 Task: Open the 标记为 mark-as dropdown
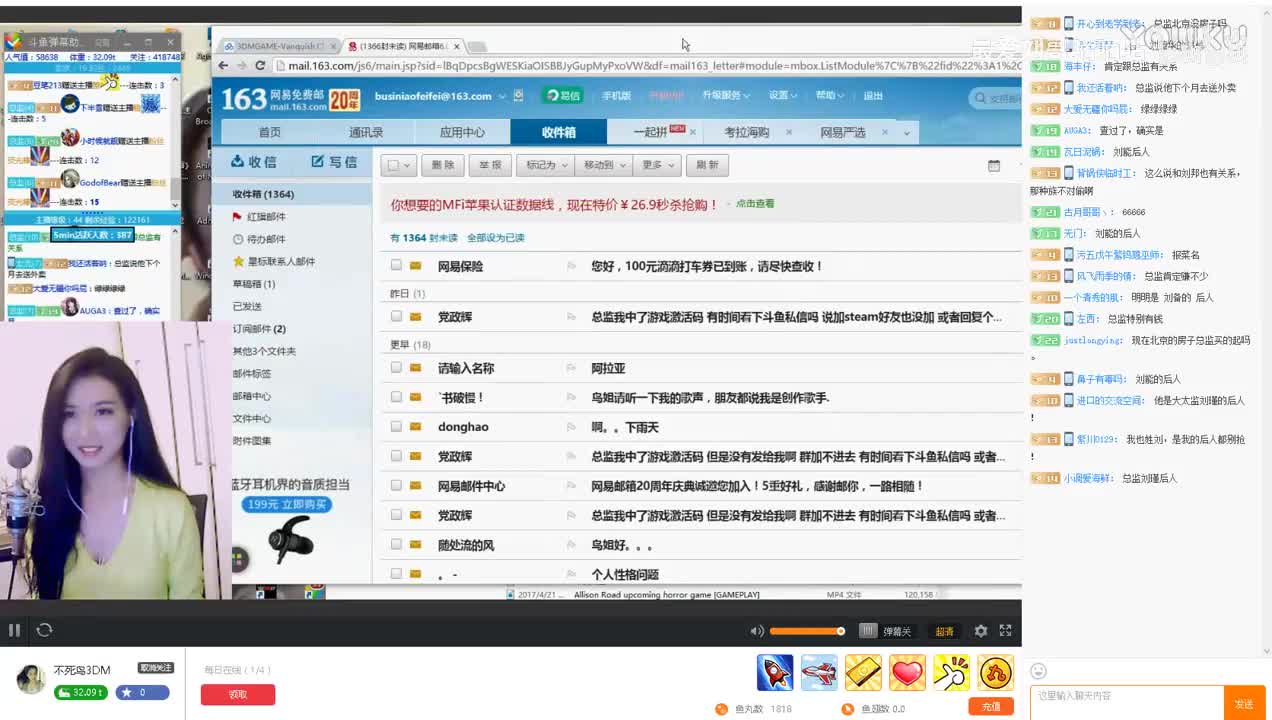[x=546, y=165]
